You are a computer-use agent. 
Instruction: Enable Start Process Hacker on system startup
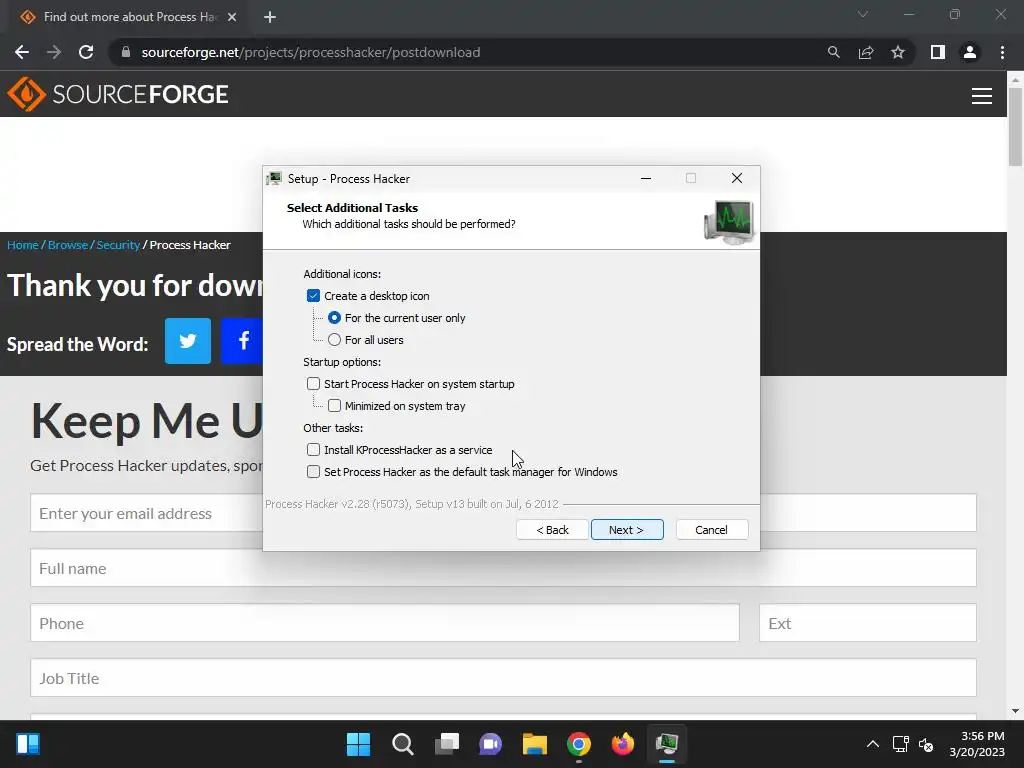click(x=313, y=384)
